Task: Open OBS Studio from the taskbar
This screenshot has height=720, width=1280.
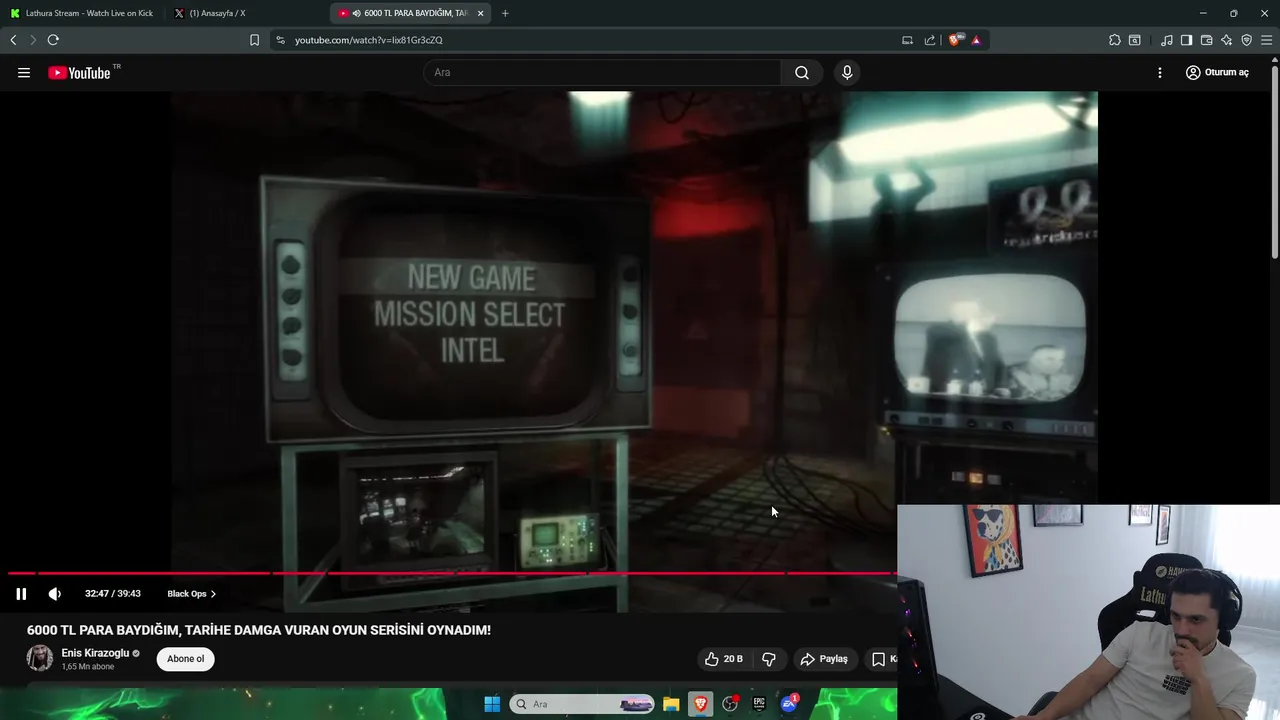Action: pyautogui.click(x=730, y=704)
